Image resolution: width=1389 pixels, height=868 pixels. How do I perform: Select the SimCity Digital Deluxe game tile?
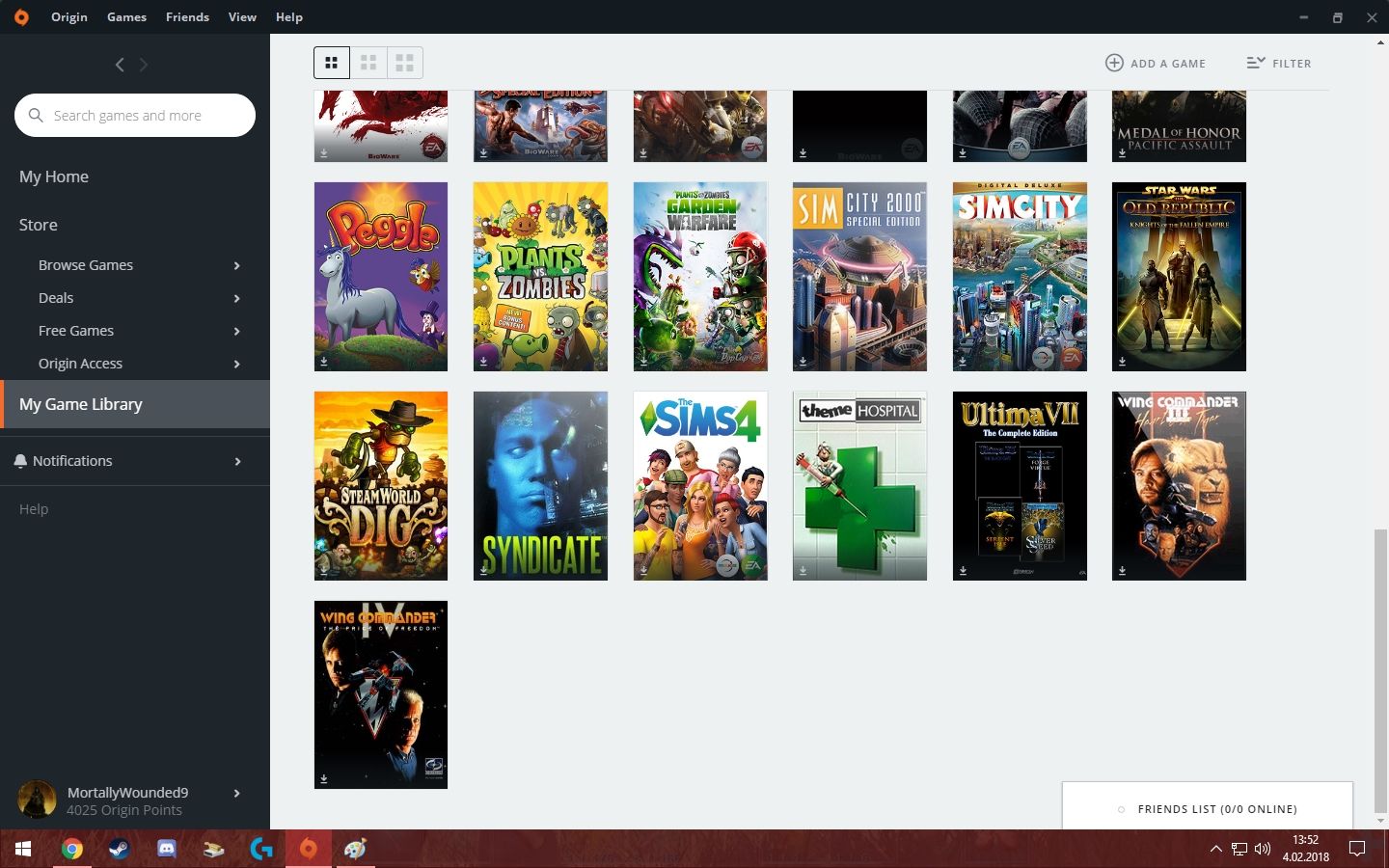1020,277
